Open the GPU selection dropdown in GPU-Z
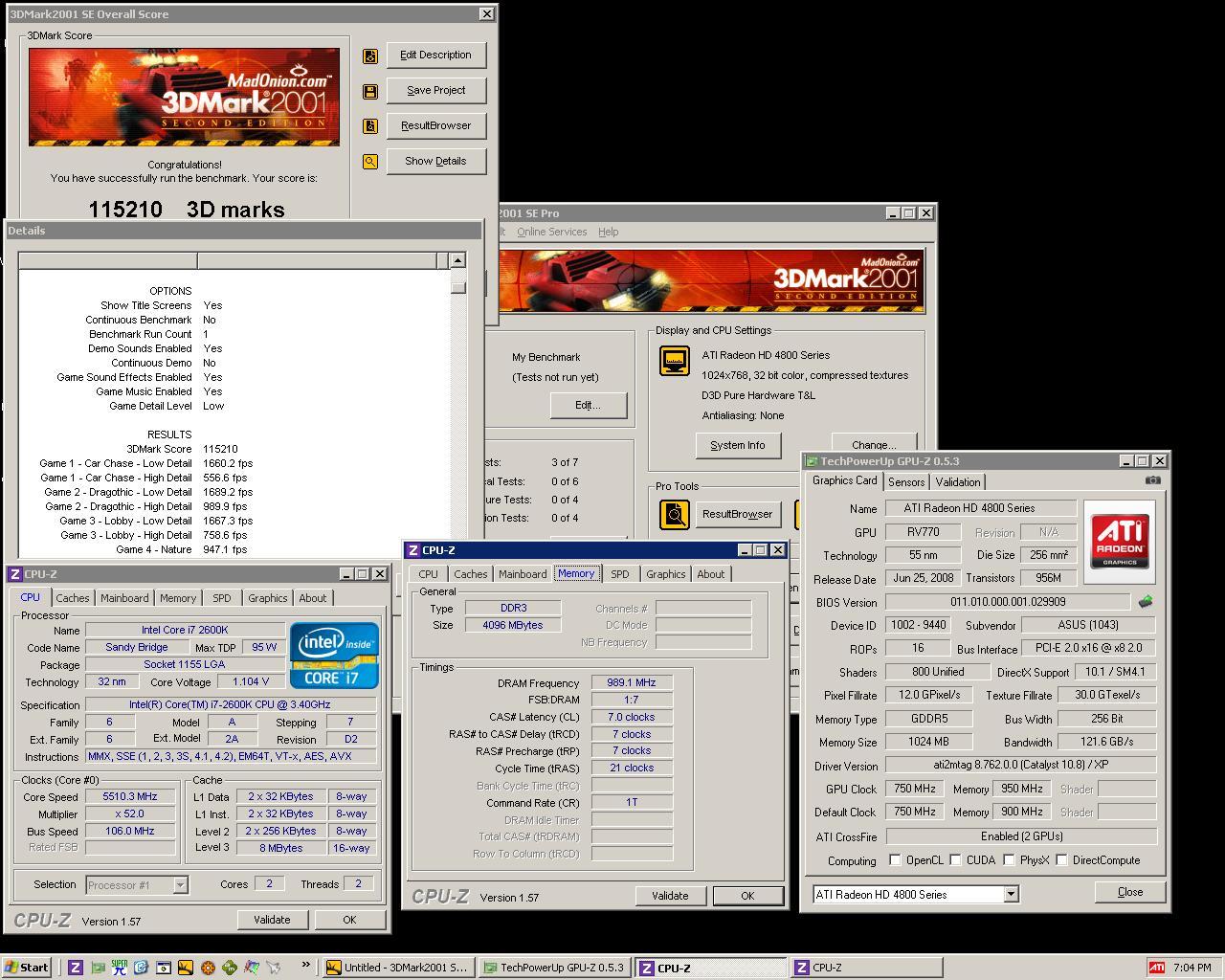Image resolution: width=1225 pixels, height=980 pixels. (1011, 895)
